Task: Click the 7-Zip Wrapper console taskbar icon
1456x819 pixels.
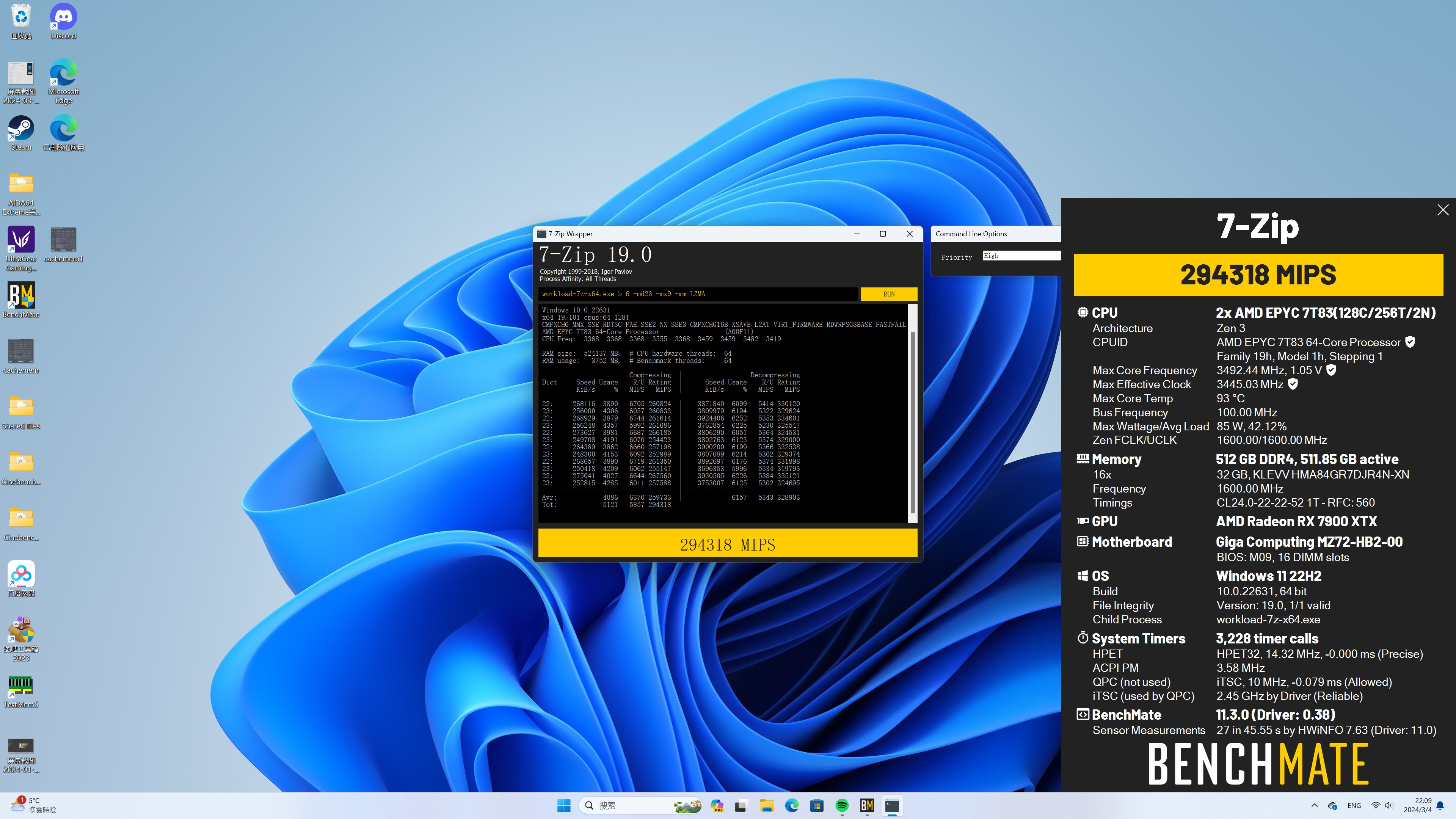Action: tap(892, 805)
